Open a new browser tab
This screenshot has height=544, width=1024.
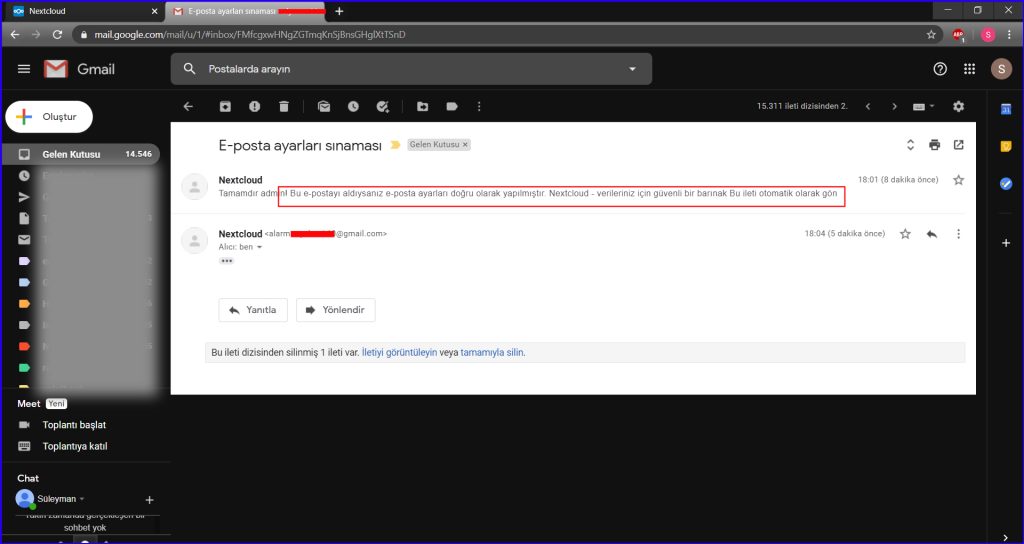[339, 11]
